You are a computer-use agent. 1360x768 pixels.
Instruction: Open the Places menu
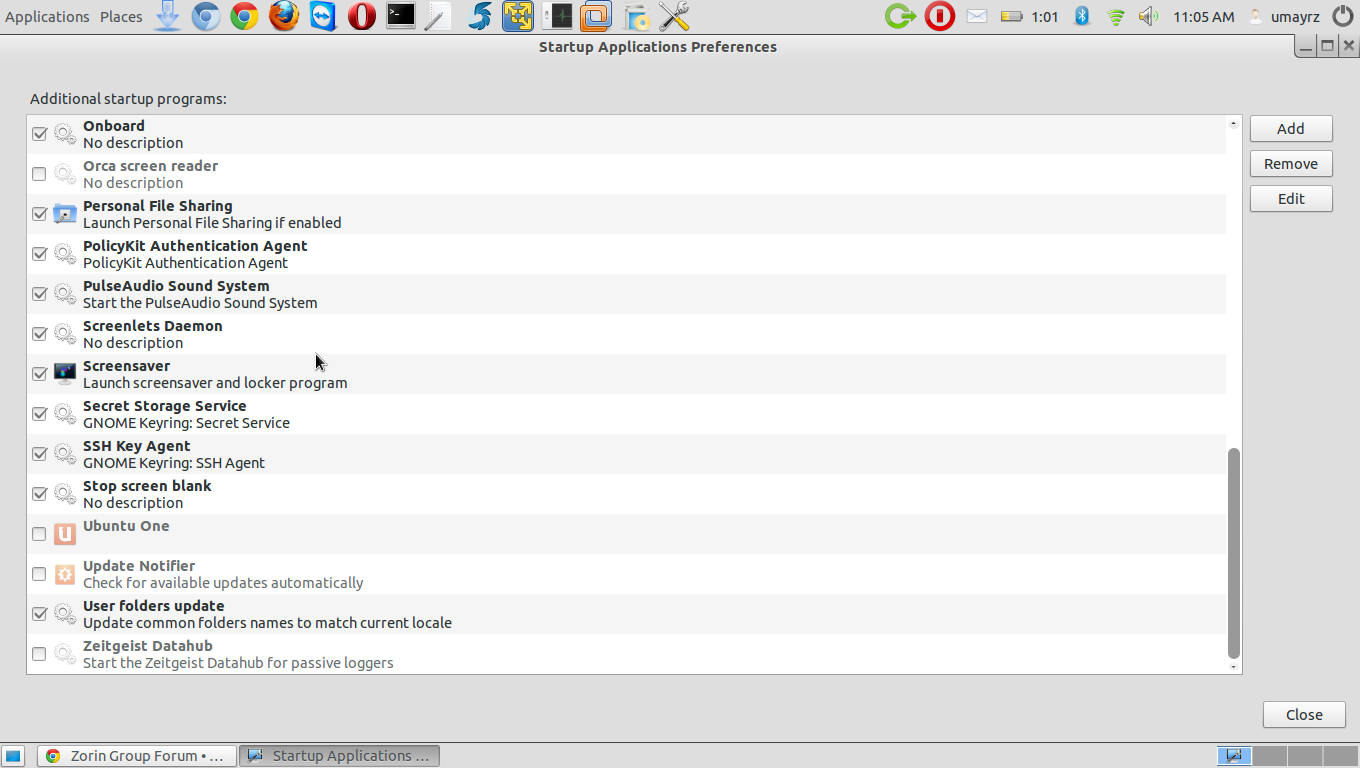(x=121, y=17)
